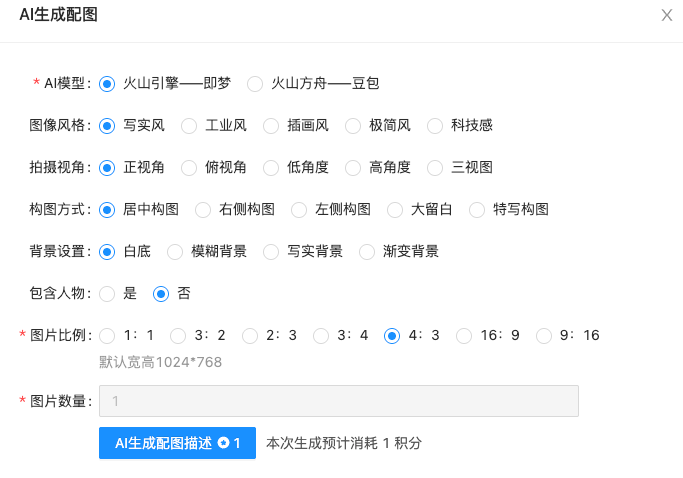
Task: Select 特写构图 composition option
Action: 478,210
